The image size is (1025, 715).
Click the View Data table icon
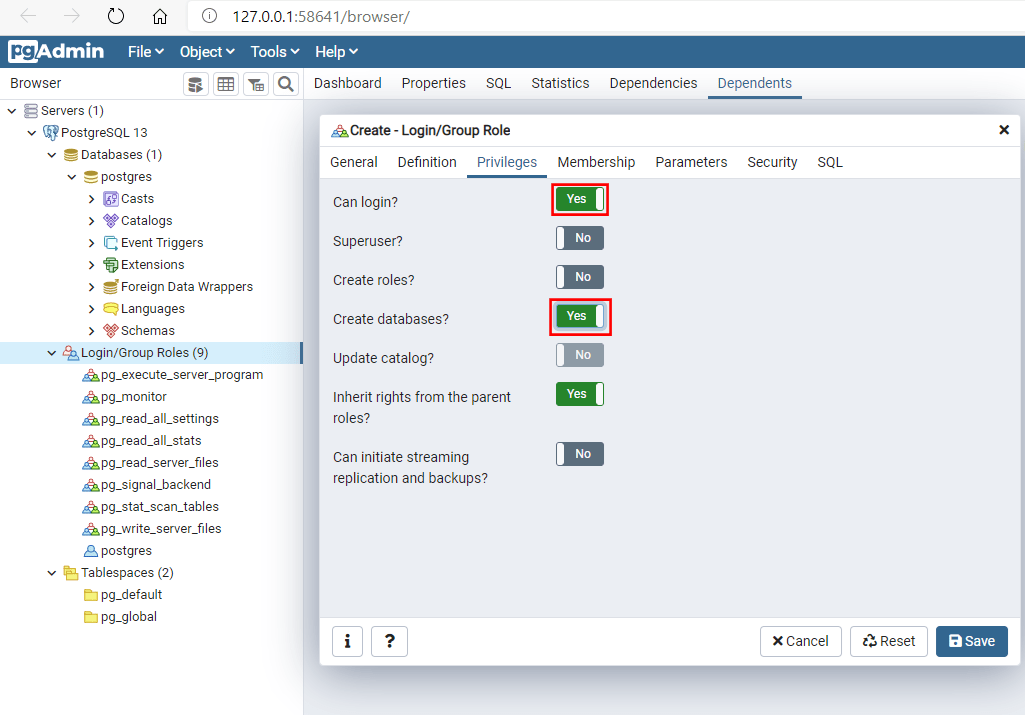point(226,84)
